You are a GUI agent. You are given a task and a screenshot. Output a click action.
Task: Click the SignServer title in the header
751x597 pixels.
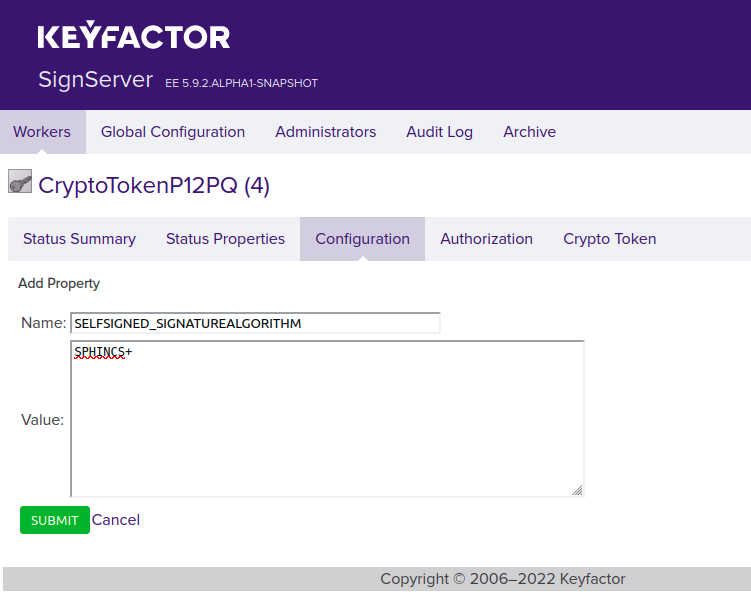[x=95, y=80]
